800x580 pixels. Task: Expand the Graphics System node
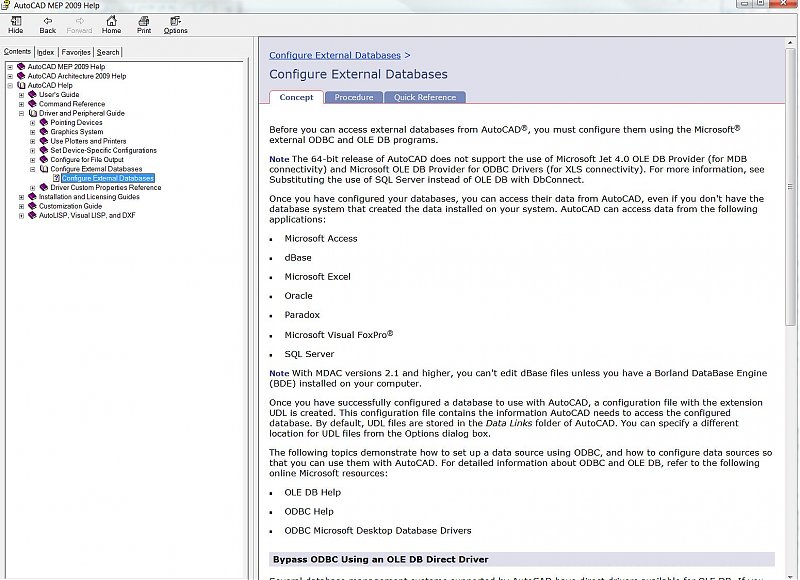click(33, 132)
